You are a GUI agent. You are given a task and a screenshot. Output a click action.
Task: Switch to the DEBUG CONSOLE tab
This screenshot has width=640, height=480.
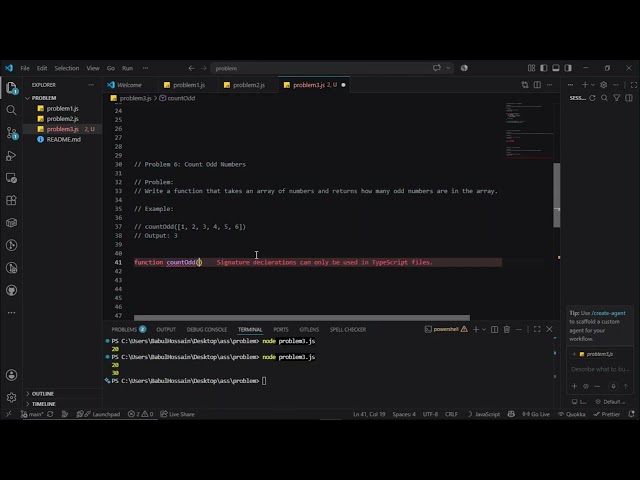pos(207,329)
